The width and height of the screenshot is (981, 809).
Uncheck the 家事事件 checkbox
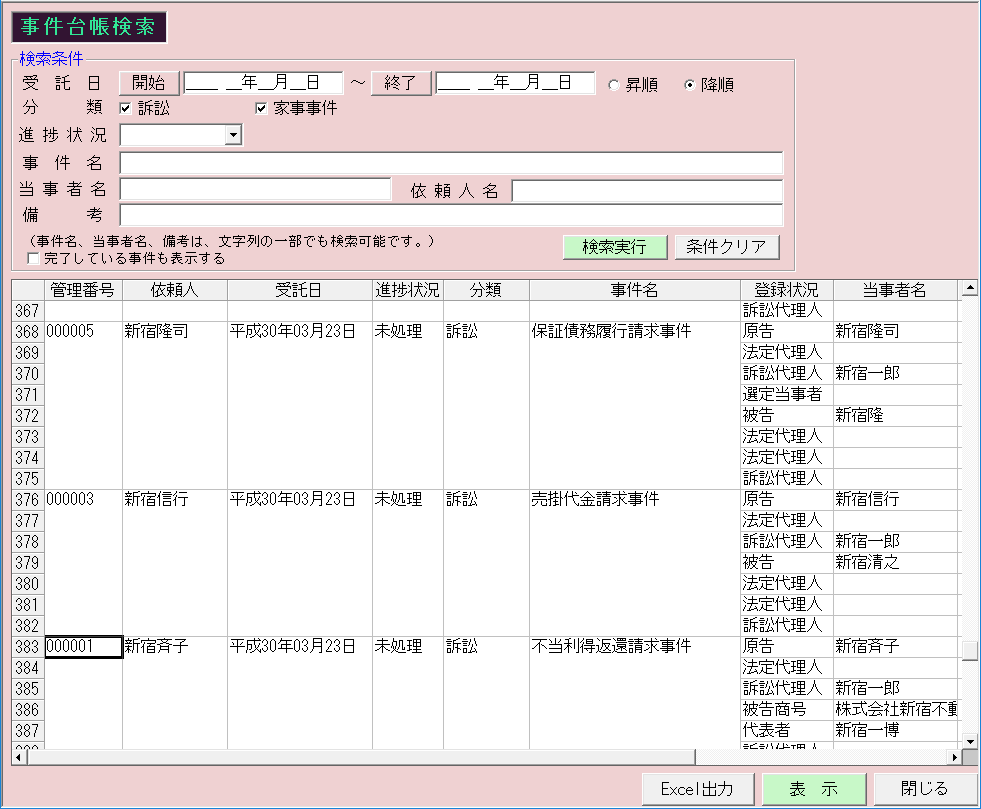pos(262,108)
